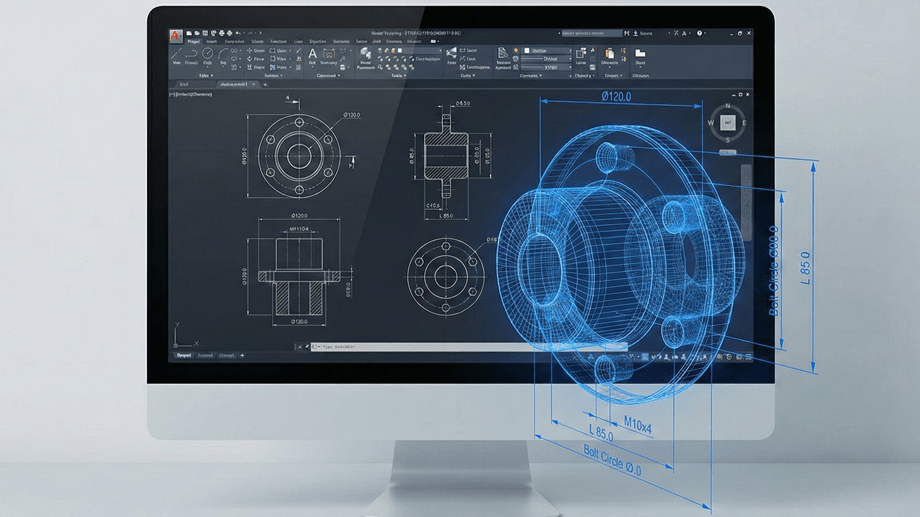Image resolution: width=920 pixels, height=517 pixels.
Task: Select the Line tool in the ribbon
Action: point(178,55)
